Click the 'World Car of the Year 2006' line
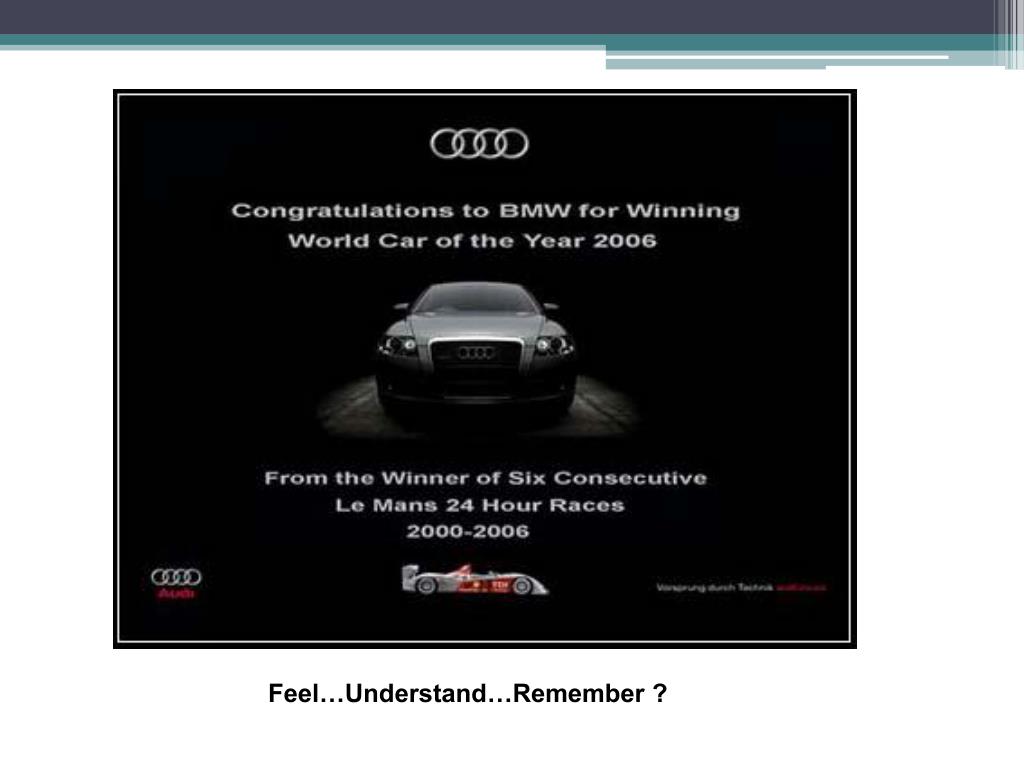The image size is (1024, 768). coord(472,241)
